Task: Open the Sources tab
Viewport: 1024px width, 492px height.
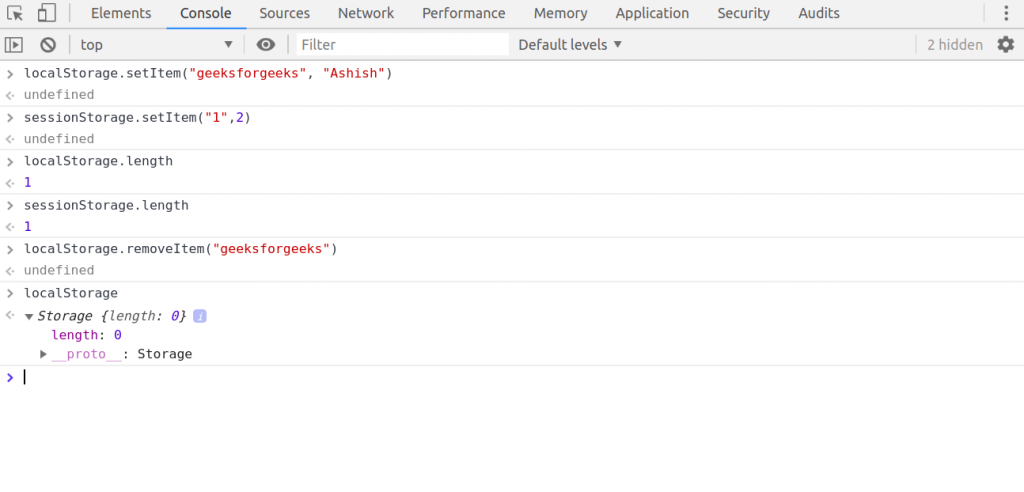Action: click(x=284, y=14)
